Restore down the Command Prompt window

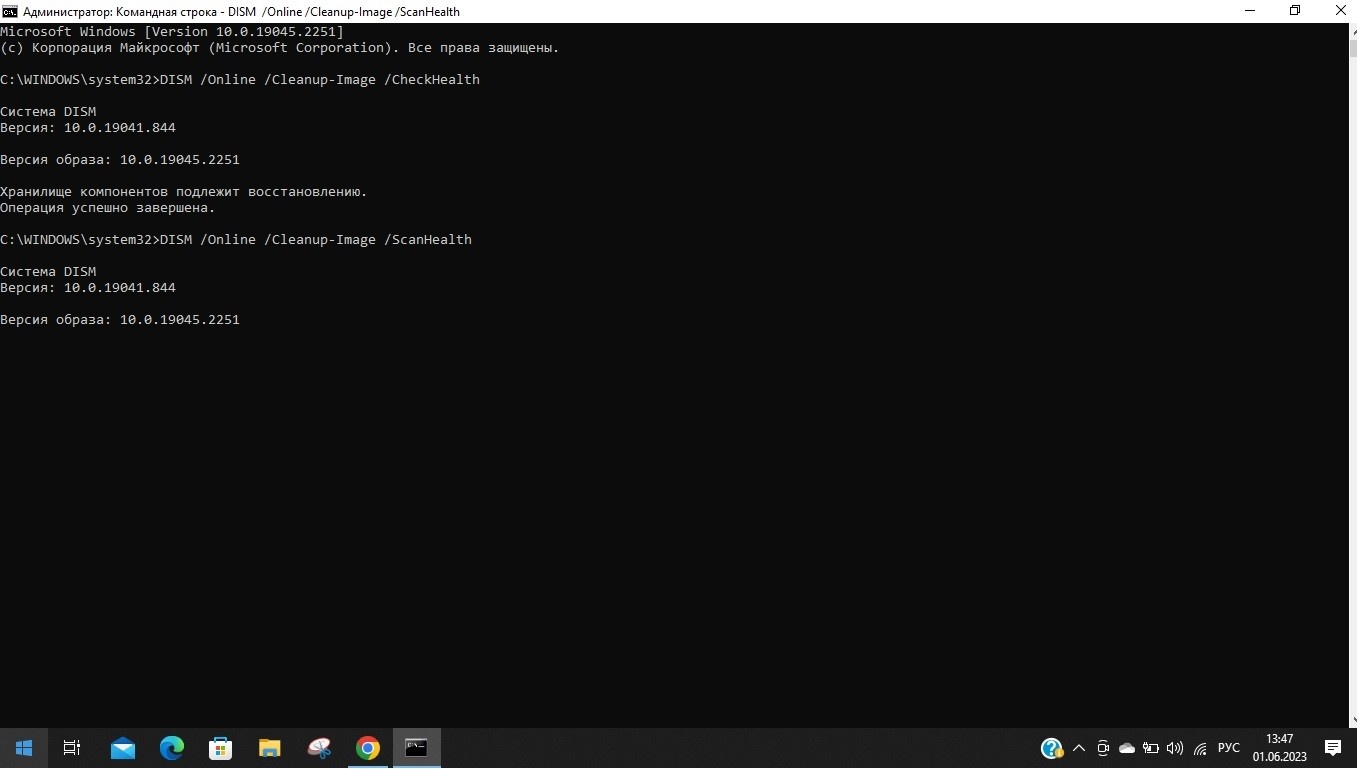pyautogui.click(x=1295, y=11)
